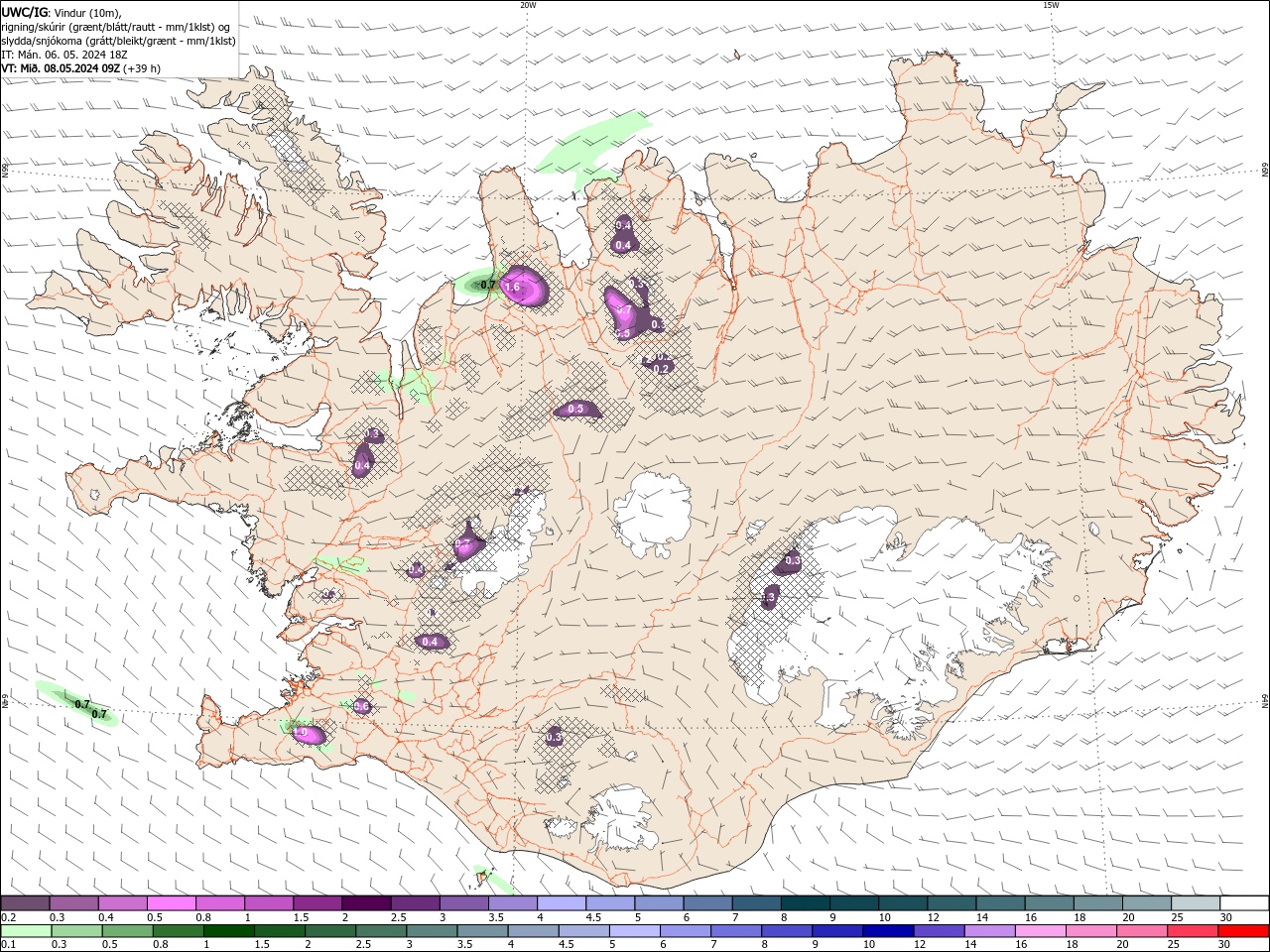Image resolution: width=1270 pixels, height=952 pixels.
Task: Click the deep blue 10 swatch on rain scale
Action: pos(887,931)
